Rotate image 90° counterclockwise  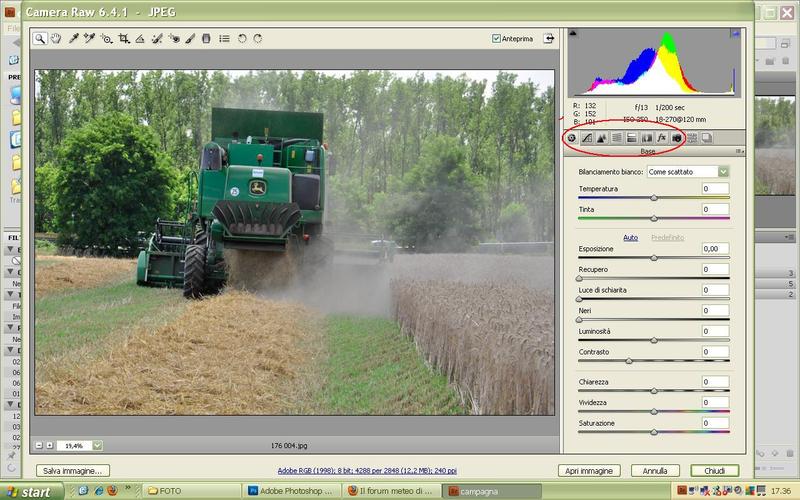click(x=242, y=38)
